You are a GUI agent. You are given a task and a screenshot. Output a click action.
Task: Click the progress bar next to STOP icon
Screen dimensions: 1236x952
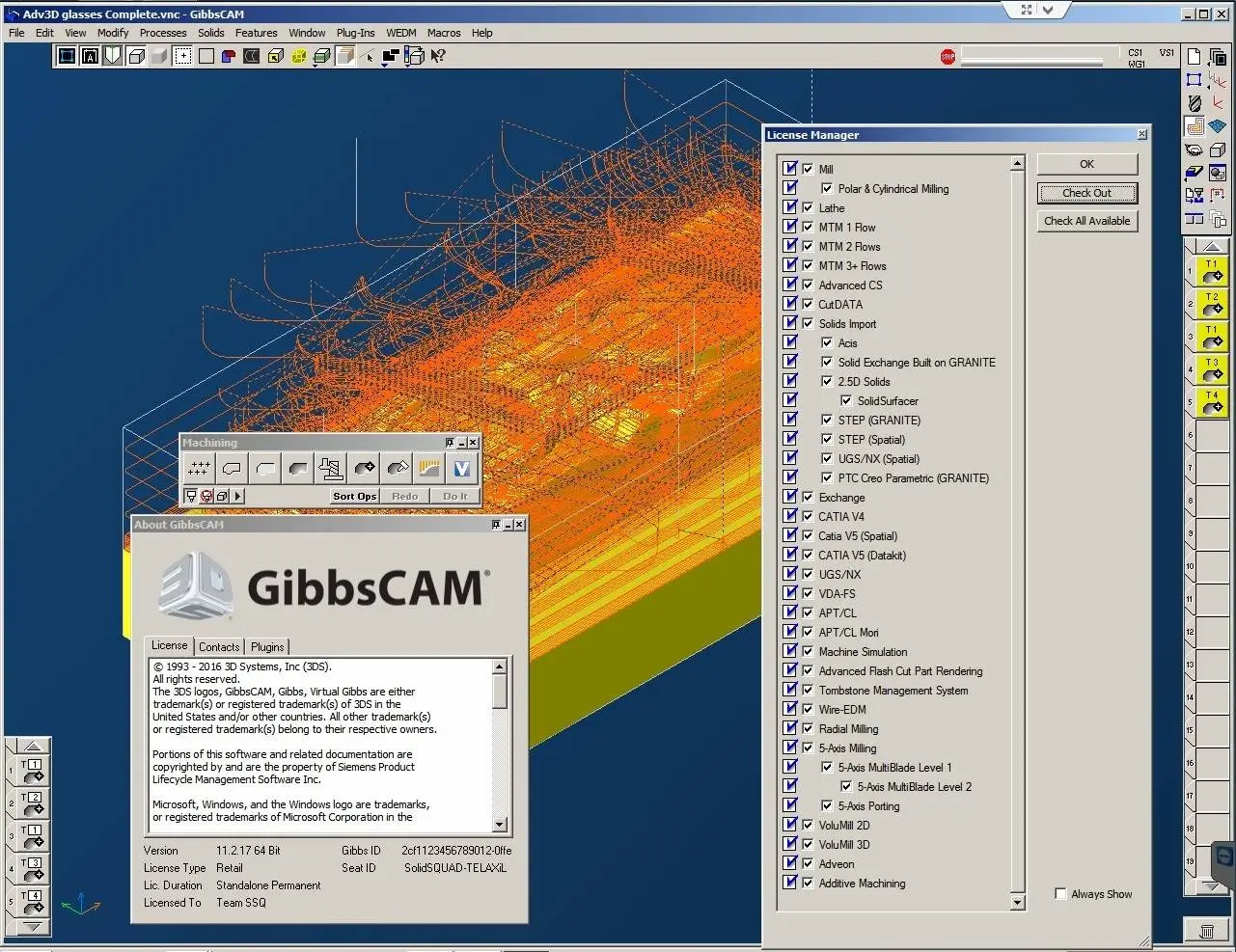click(1031, 57)
